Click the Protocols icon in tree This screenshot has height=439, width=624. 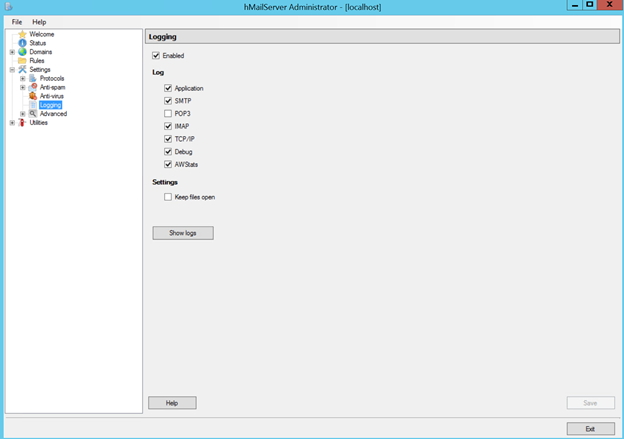coord(33,78)
